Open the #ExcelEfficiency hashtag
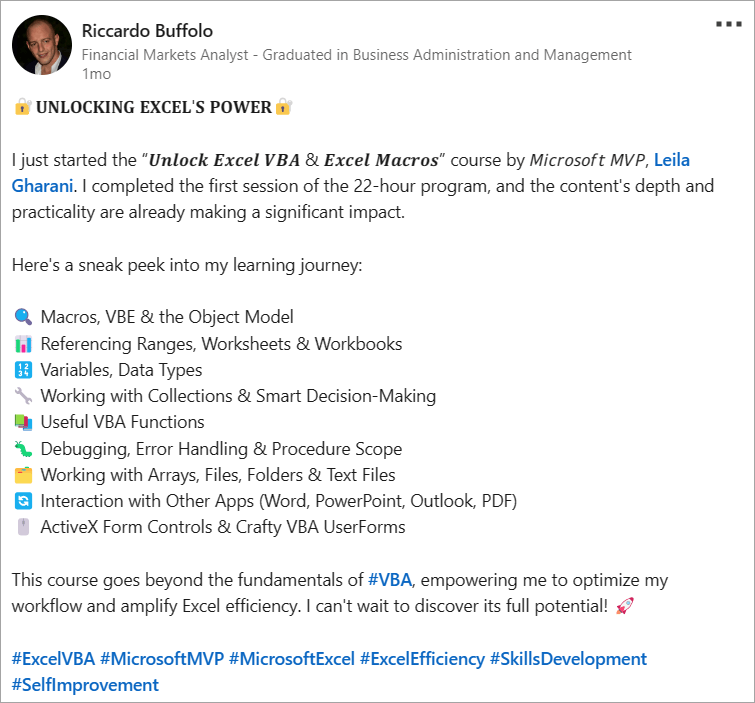755x703 pixels. click(422, 659)
